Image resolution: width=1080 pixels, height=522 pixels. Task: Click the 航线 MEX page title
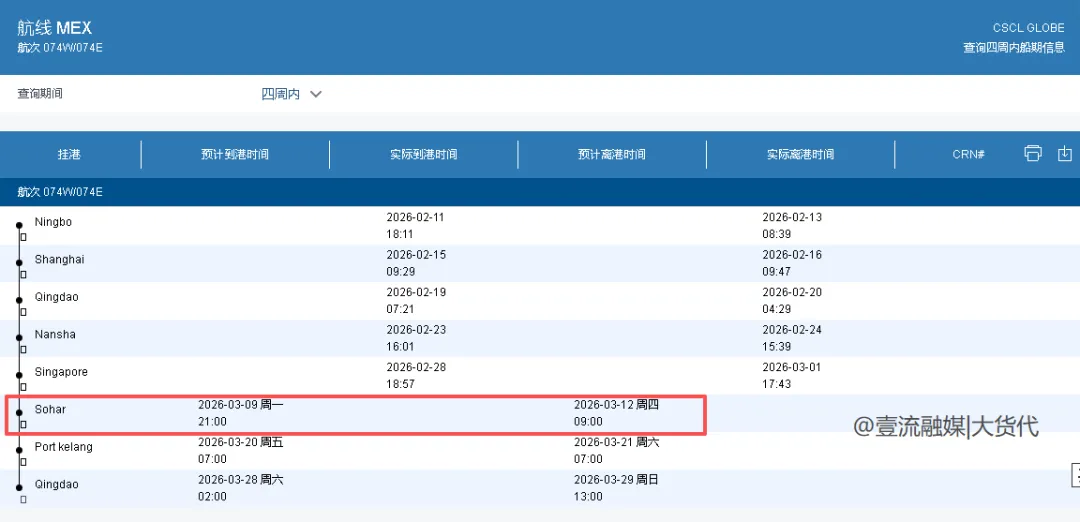54,28
